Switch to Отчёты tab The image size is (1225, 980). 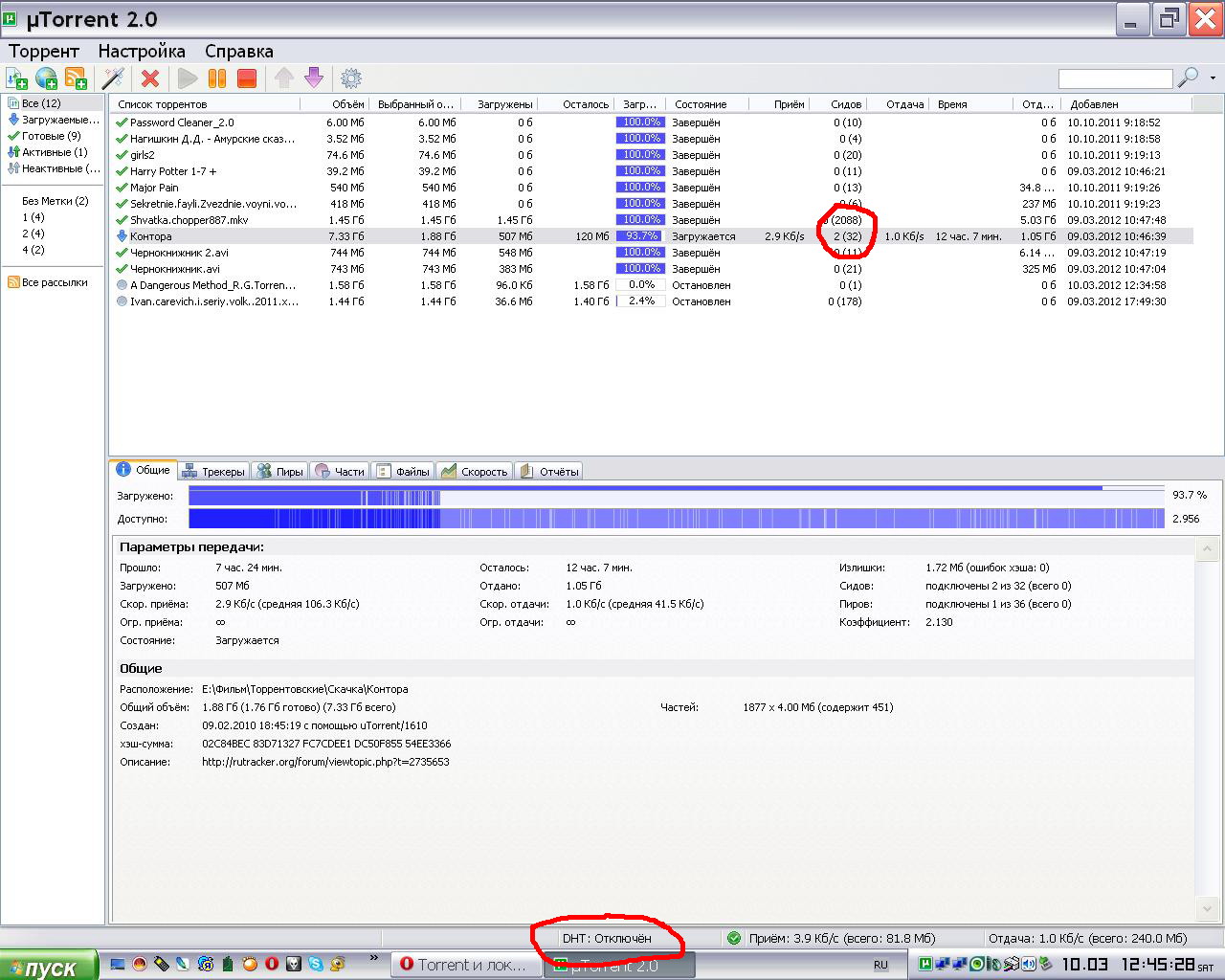pyautogui.click(x=549, y=471)
